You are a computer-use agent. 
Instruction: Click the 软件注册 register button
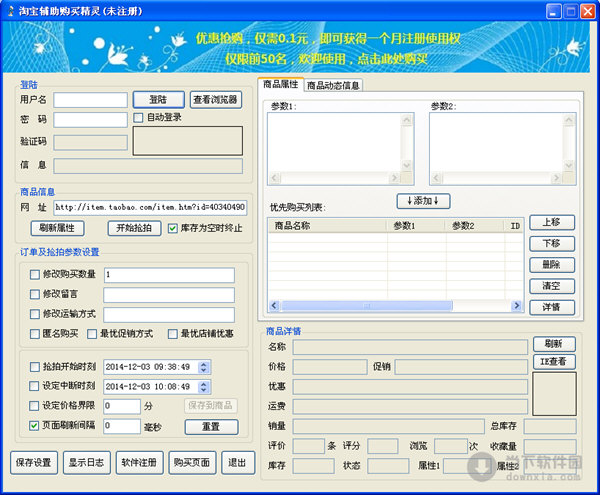[x=139, y=463]
